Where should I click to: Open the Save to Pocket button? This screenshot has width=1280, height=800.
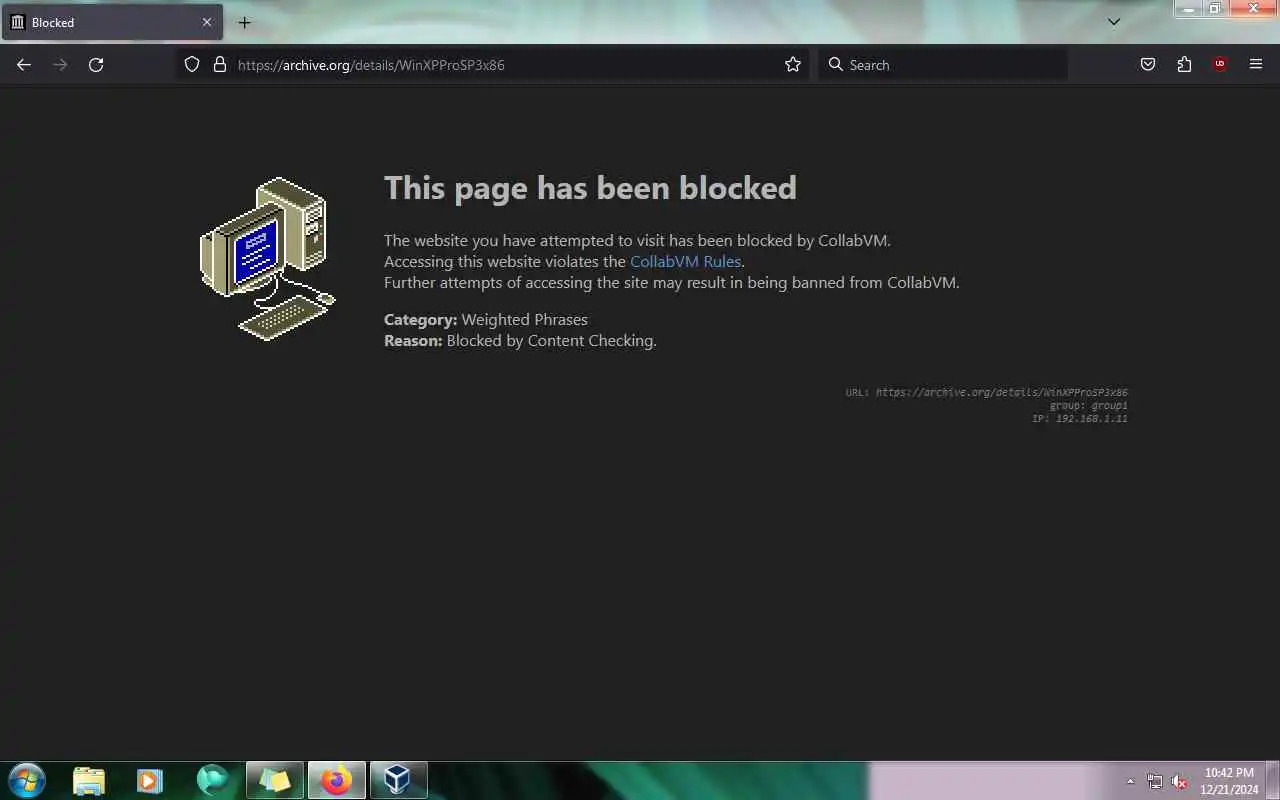pos(1148,65)
